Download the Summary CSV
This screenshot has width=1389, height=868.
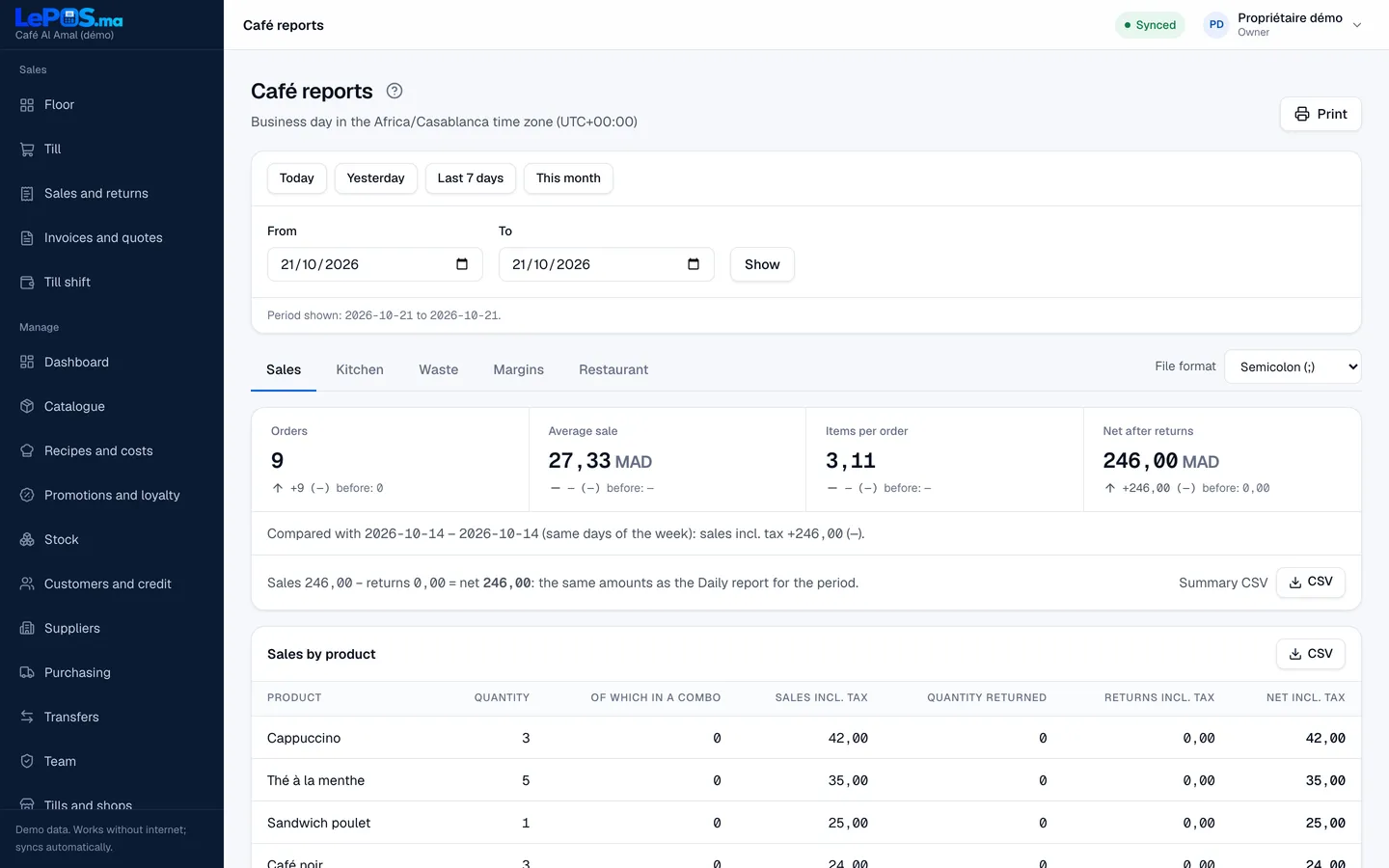coord(1311,583)
